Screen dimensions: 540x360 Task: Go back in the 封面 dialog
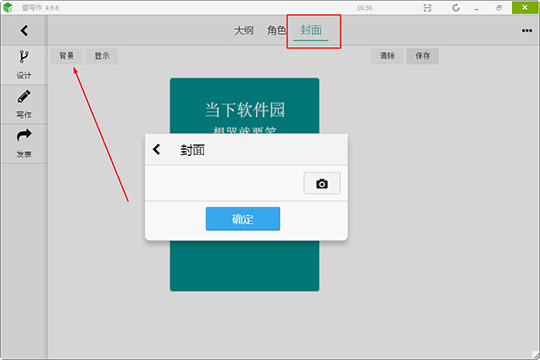[157, 150]
